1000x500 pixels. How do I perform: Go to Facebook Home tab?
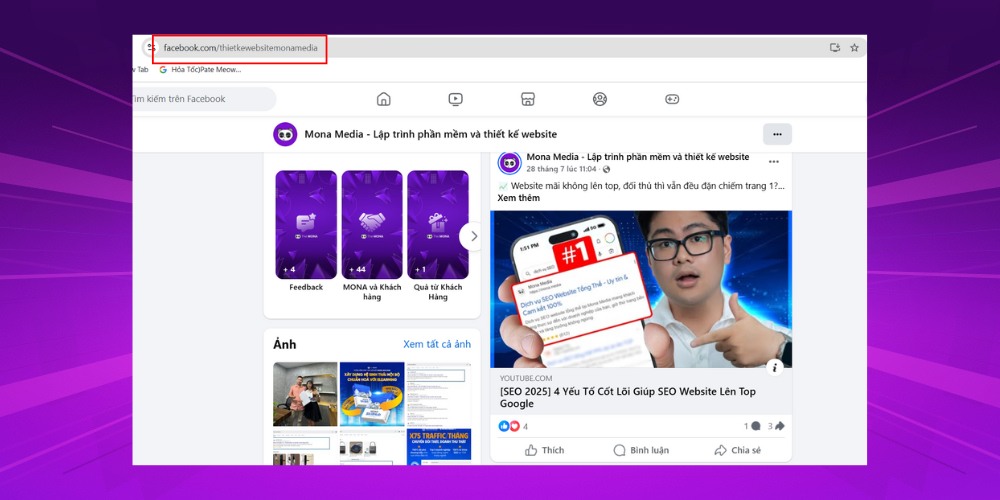tap(383, 99)
